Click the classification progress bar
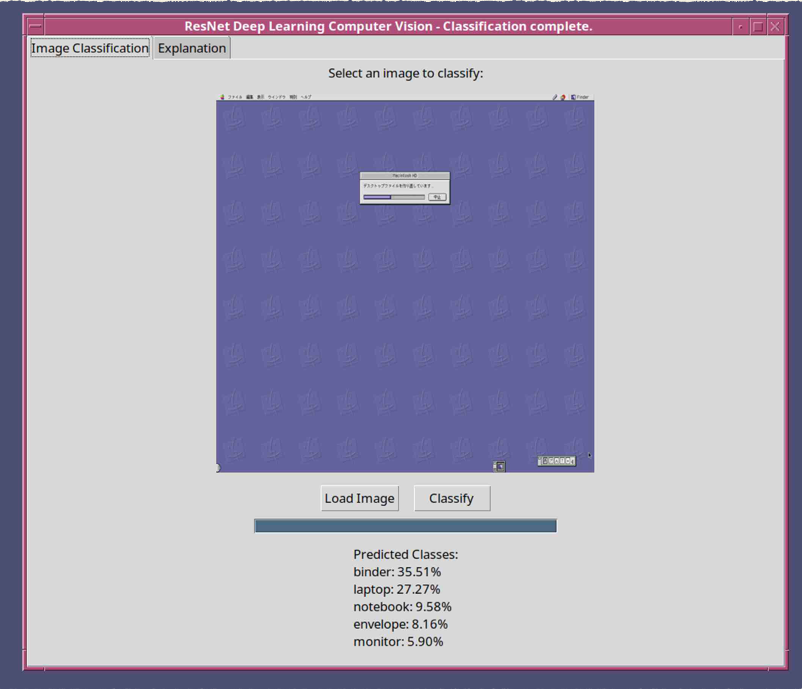The height and width of the screenshot is (689, 802). (405, 526)
